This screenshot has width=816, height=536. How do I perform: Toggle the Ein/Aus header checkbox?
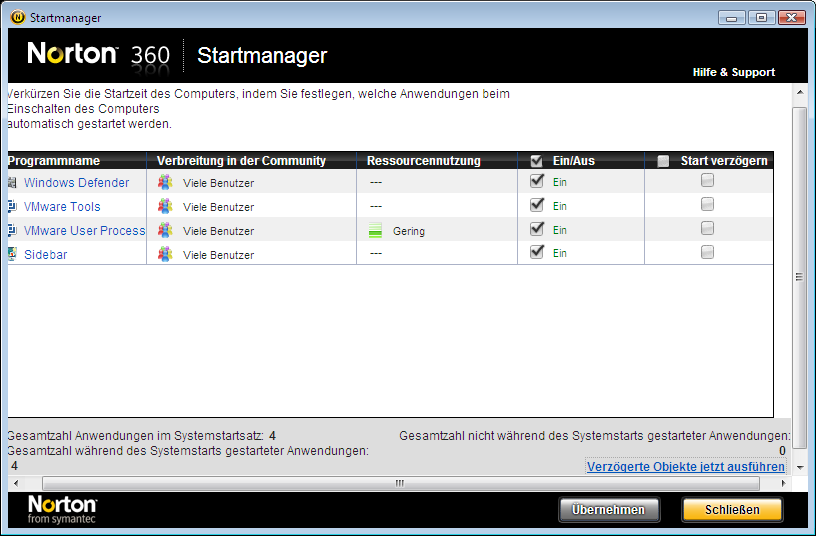point(536,161)
